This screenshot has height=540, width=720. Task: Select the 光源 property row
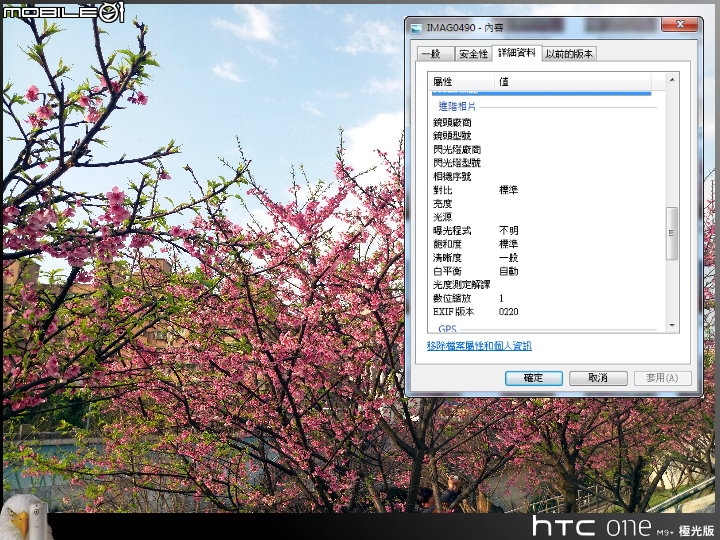pyautogui.click(x=544, y=217)
